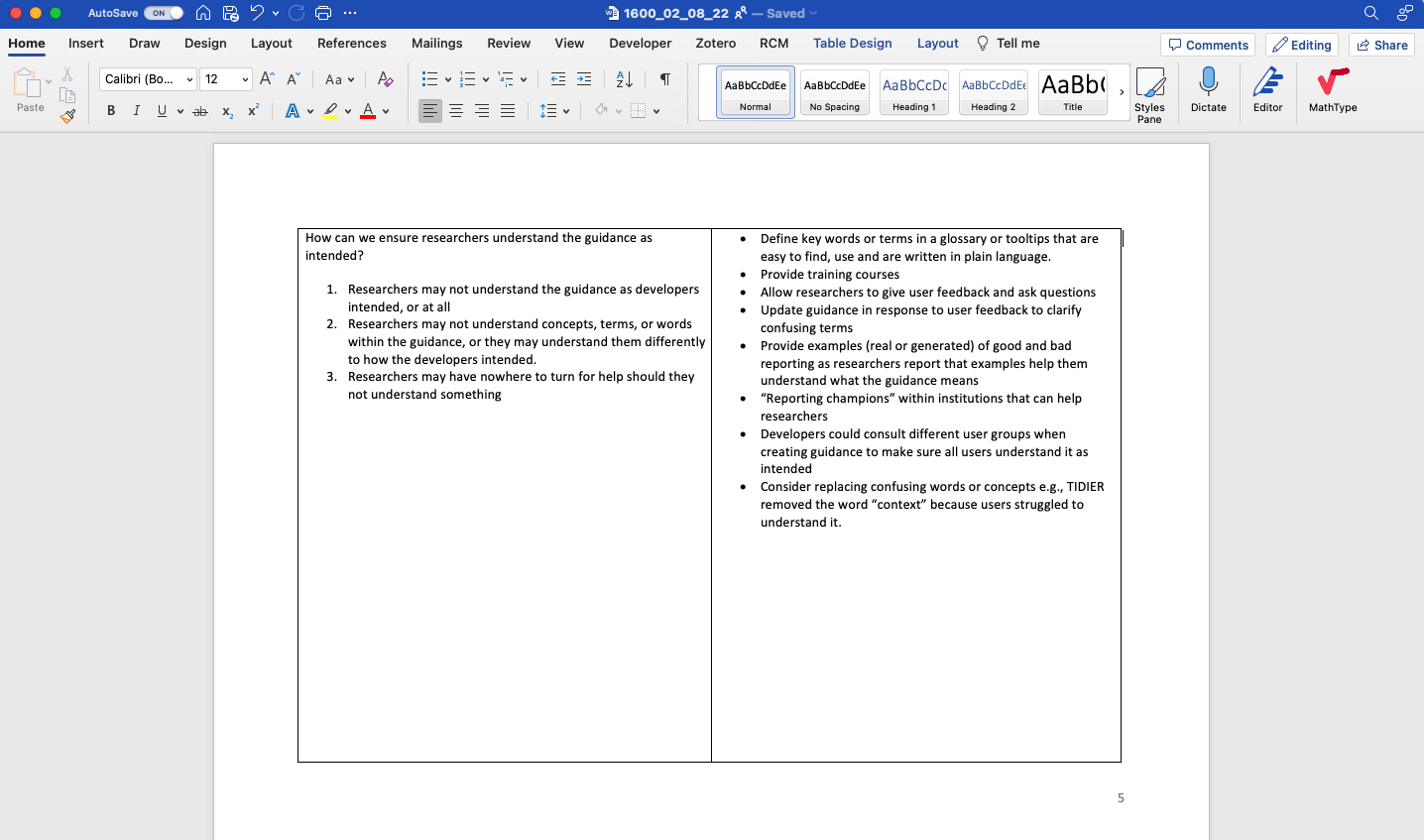This screenshot has width=1424, height=840.
Task: Open the Dictate microphone tool
Action: coord(1208,90)
